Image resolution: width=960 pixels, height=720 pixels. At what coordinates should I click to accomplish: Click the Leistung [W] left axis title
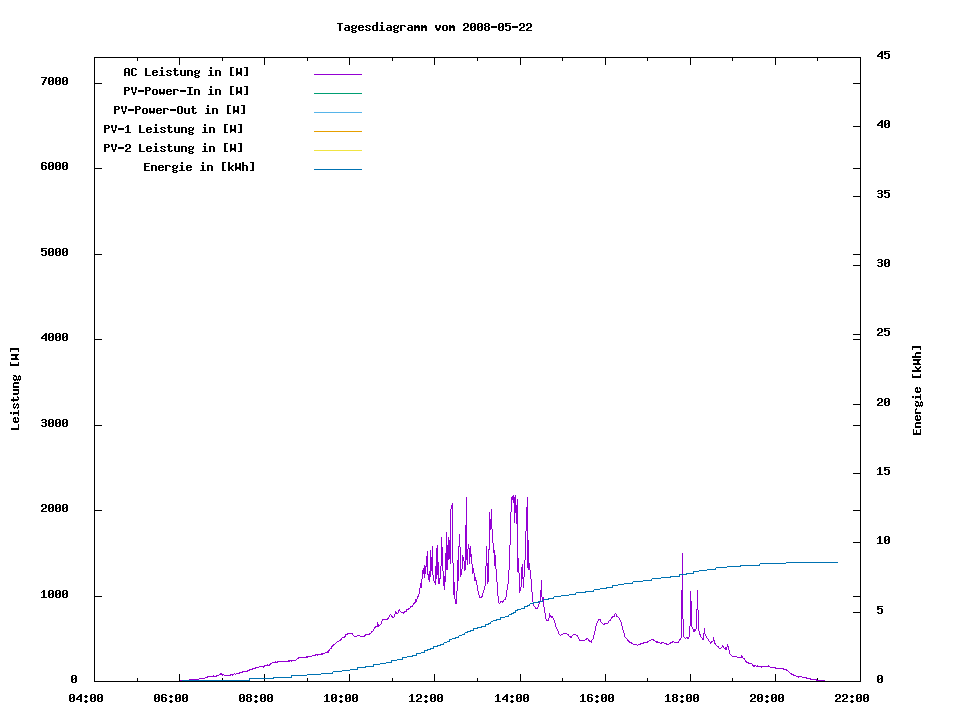click(15, 389)
